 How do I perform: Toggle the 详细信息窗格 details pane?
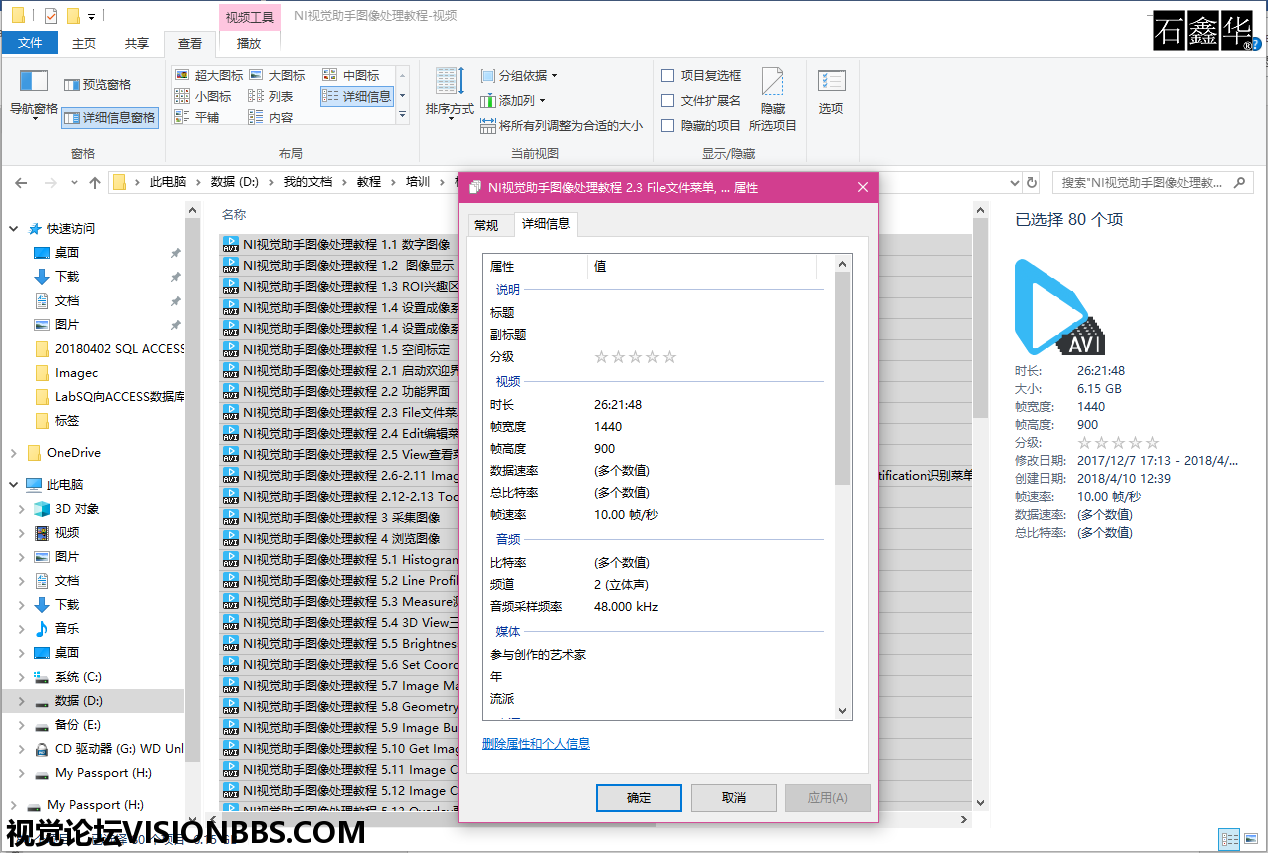tap(109, 117)
